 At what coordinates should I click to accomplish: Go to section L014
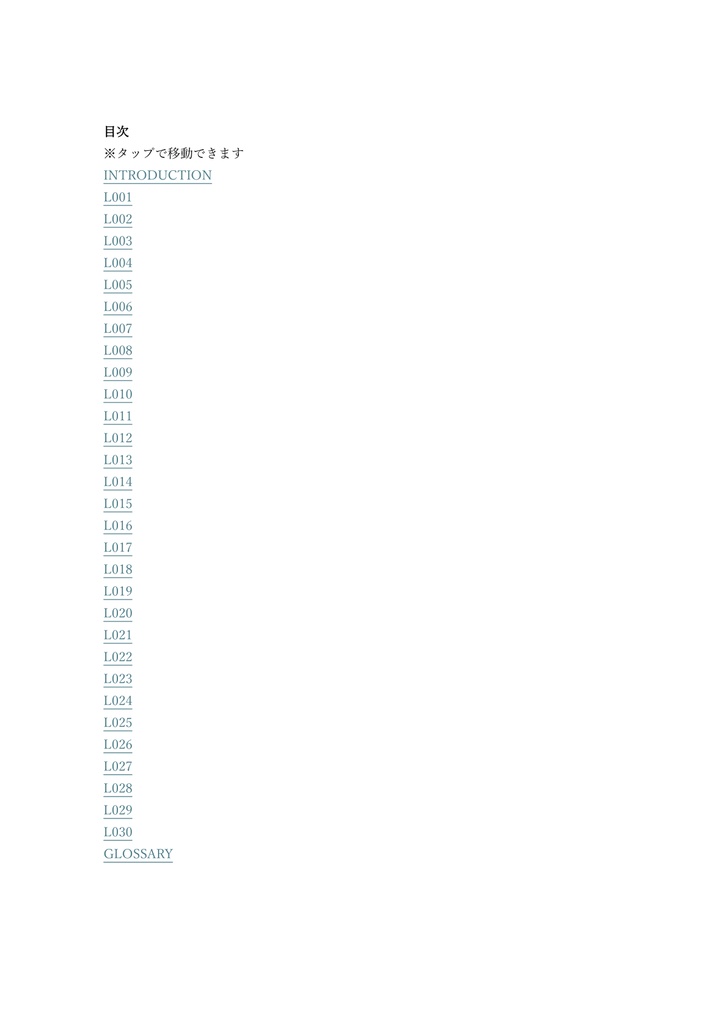pos(118,482)
